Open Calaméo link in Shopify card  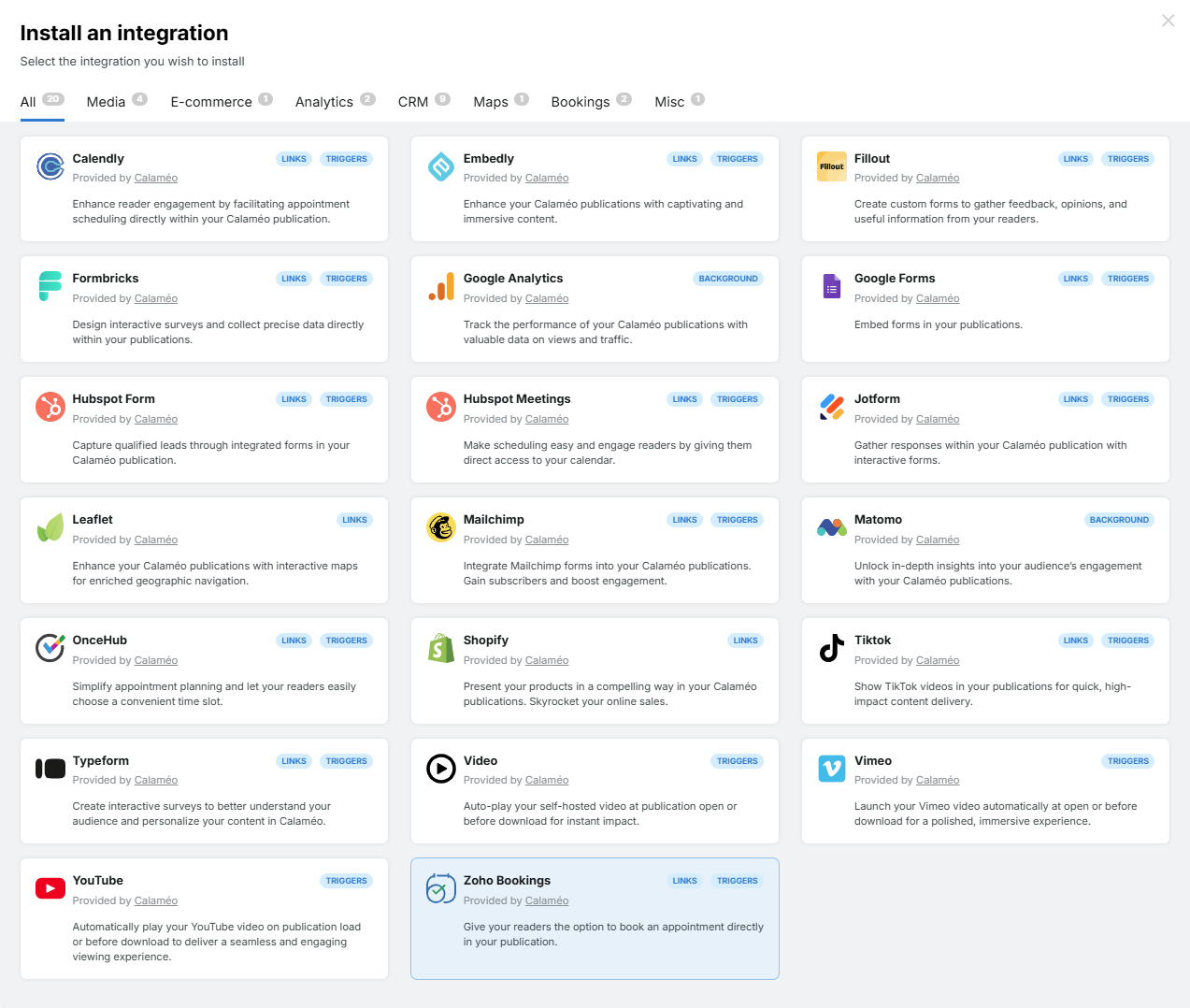coord(546,660)
